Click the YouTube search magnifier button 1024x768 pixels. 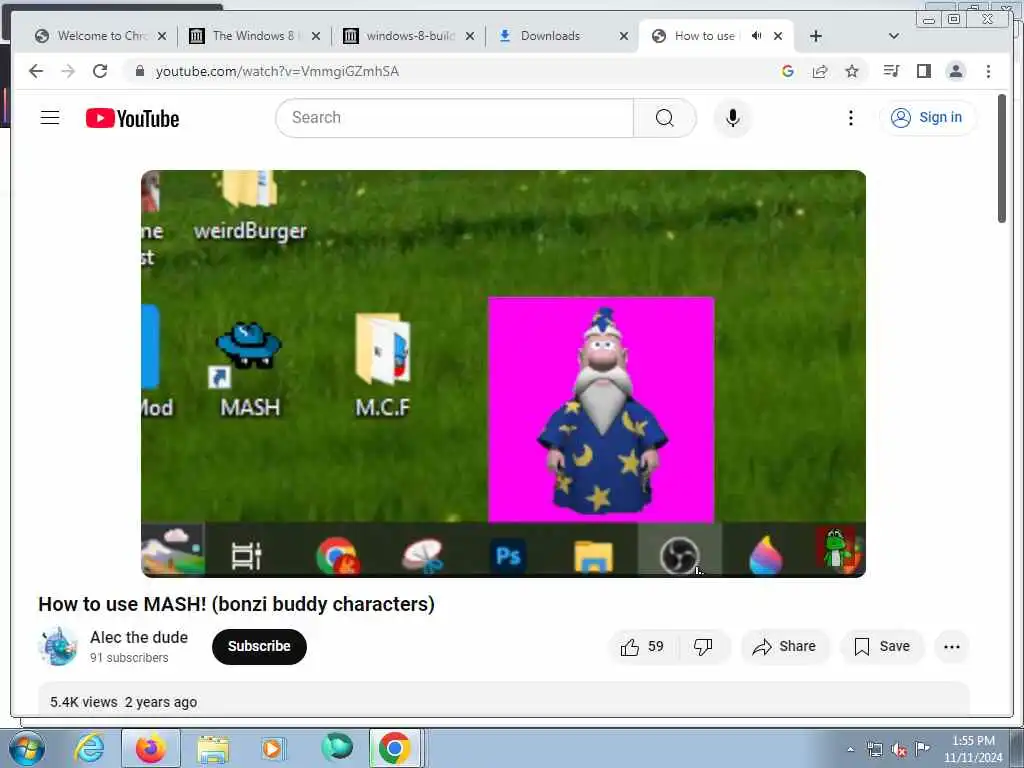pyautogui.click(x=665, y=118)
